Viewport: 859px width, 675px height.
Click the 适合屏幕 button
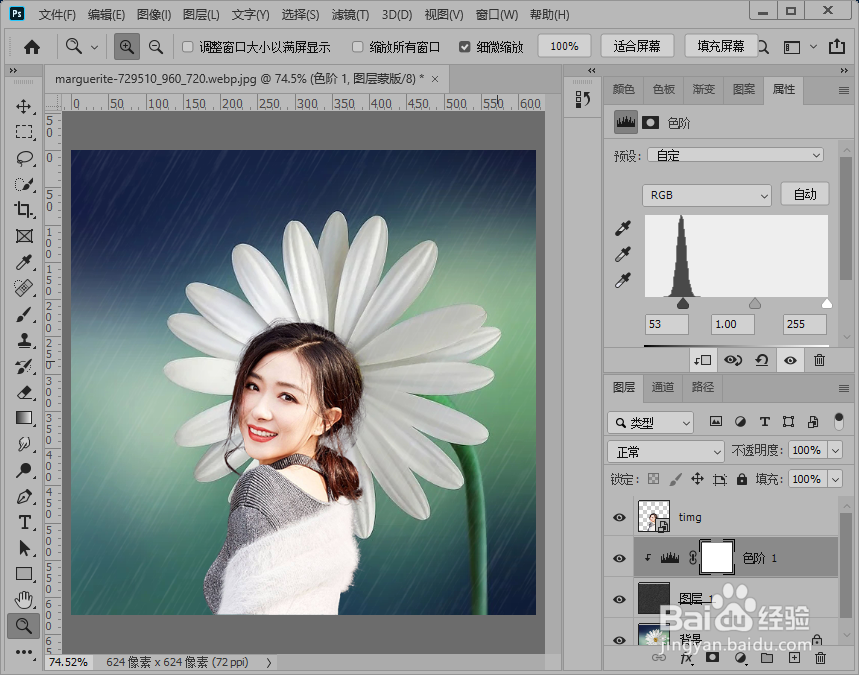(x=637, y=45)
